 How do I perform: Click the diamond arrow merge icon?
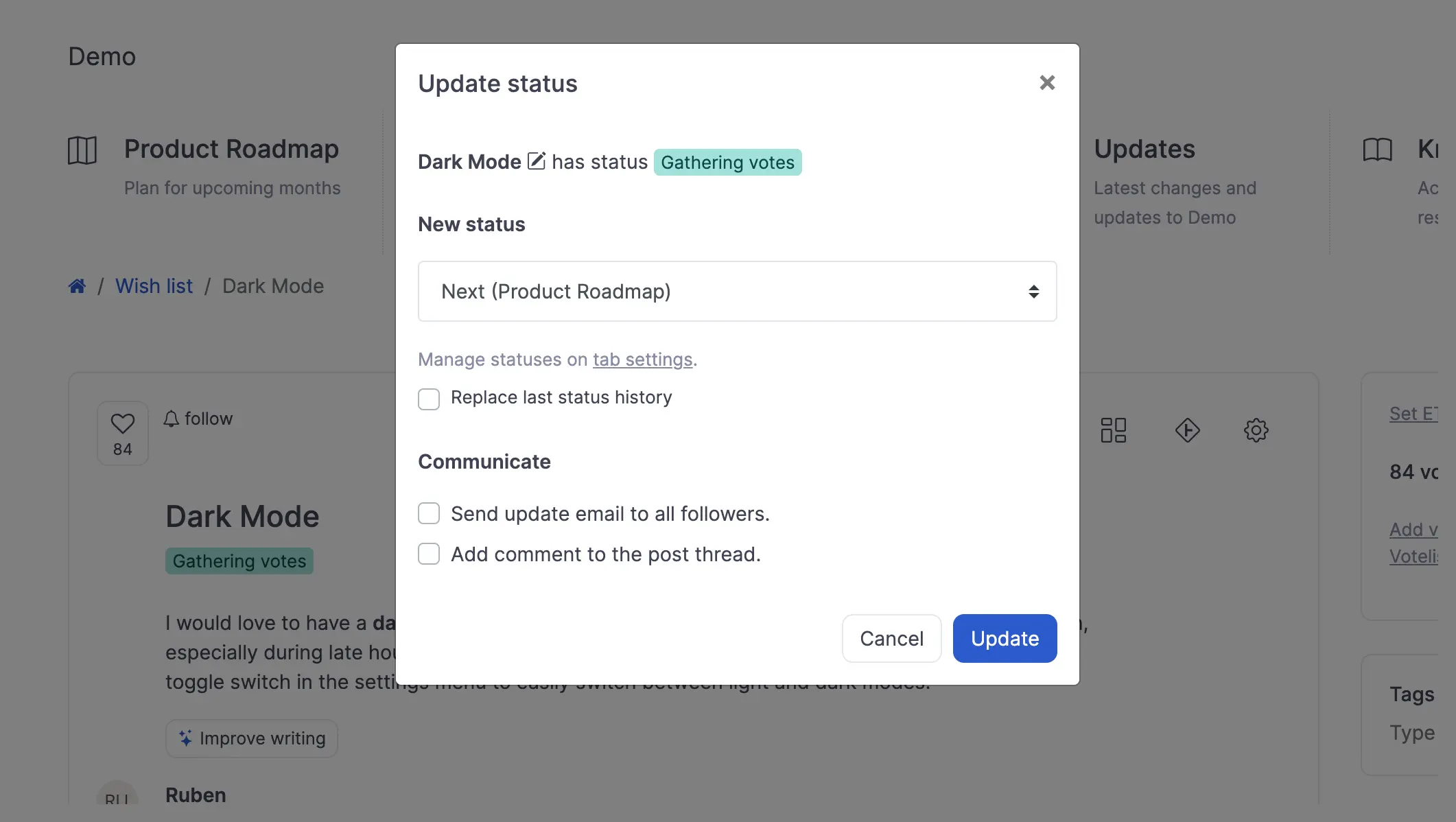(x=1187, y=430)
